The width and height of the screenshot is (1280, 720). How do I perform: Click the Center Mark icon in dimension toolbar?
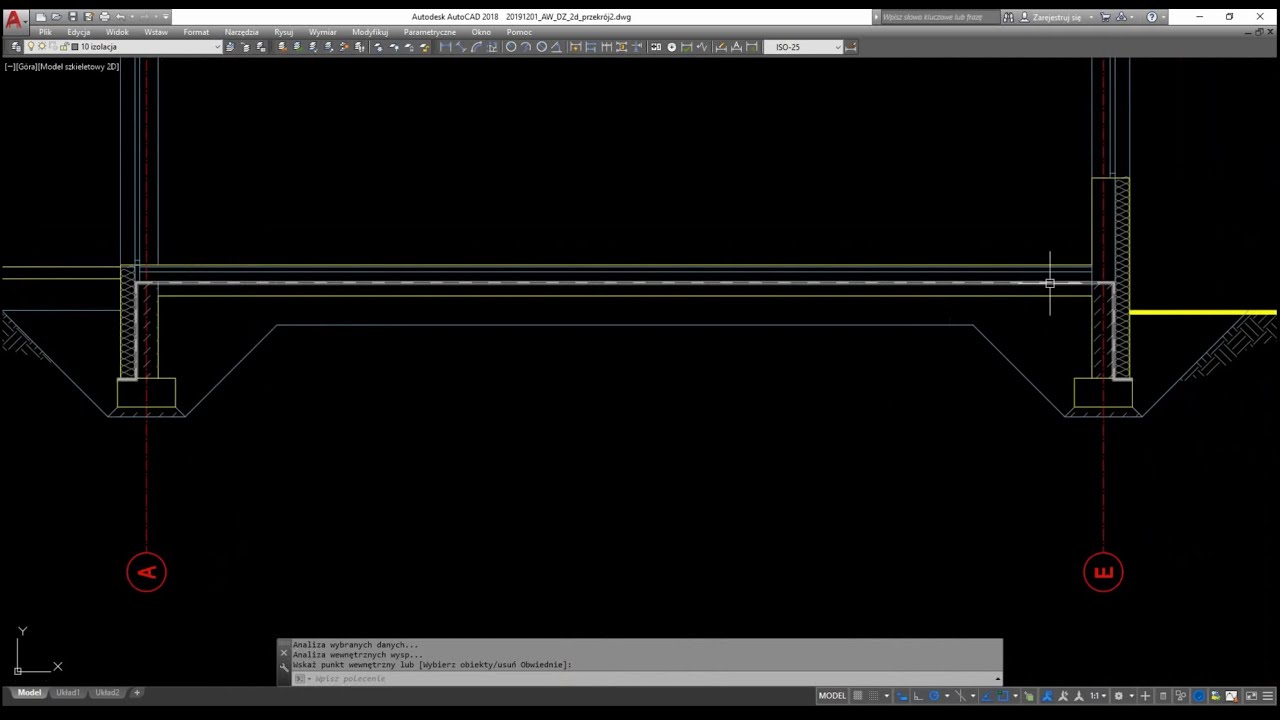click(x=672, y=47)
